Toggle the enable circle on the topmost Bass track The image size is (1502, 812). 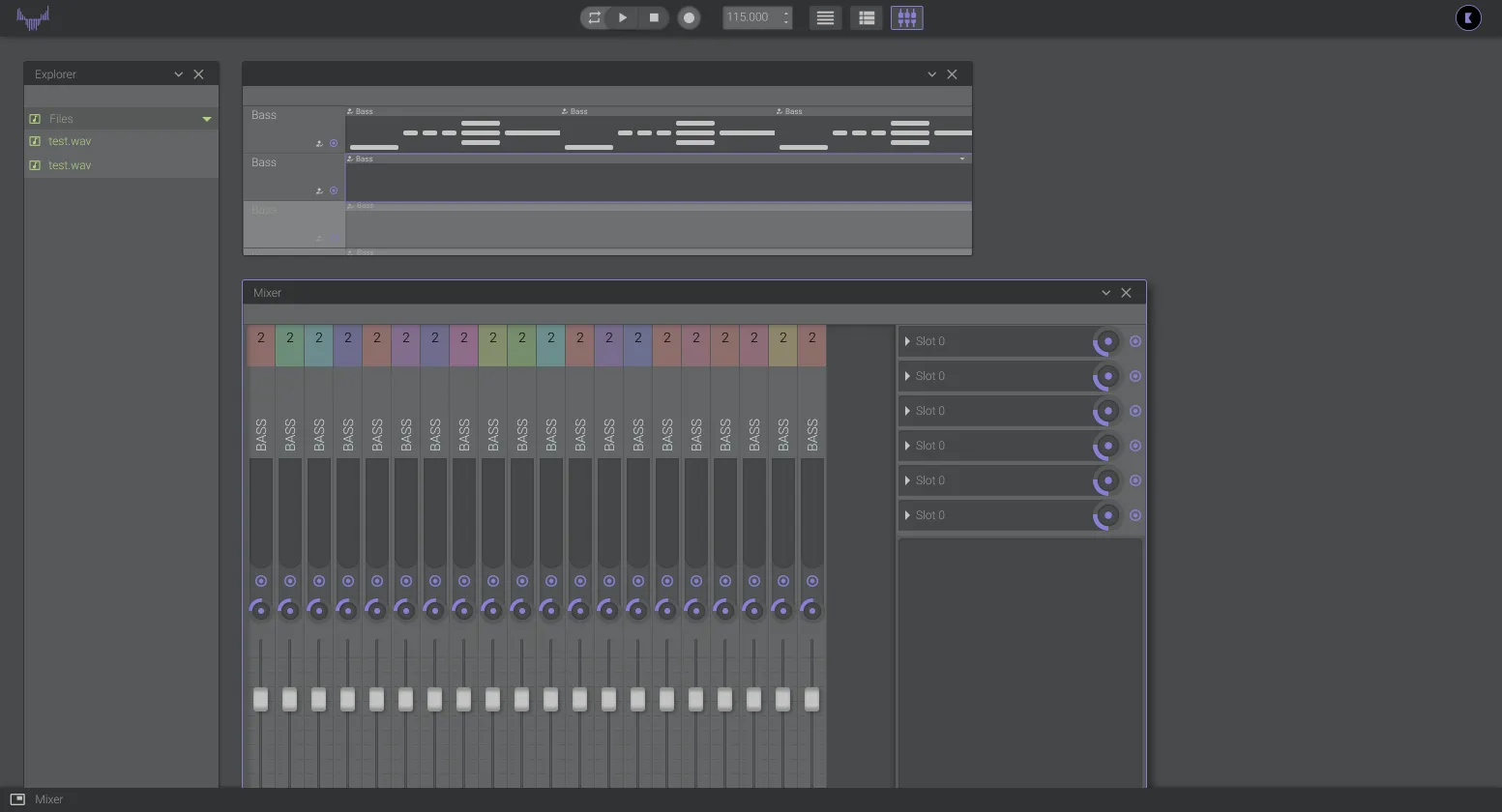[334, 143]
